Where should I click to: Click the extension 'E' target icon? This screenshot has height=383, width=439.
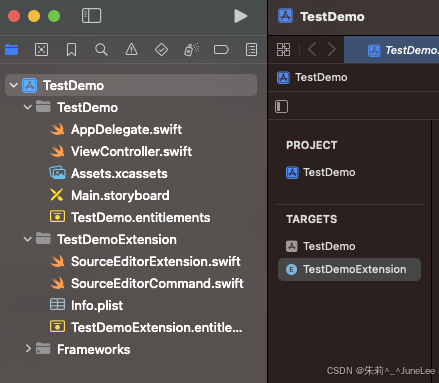(291, 269)
